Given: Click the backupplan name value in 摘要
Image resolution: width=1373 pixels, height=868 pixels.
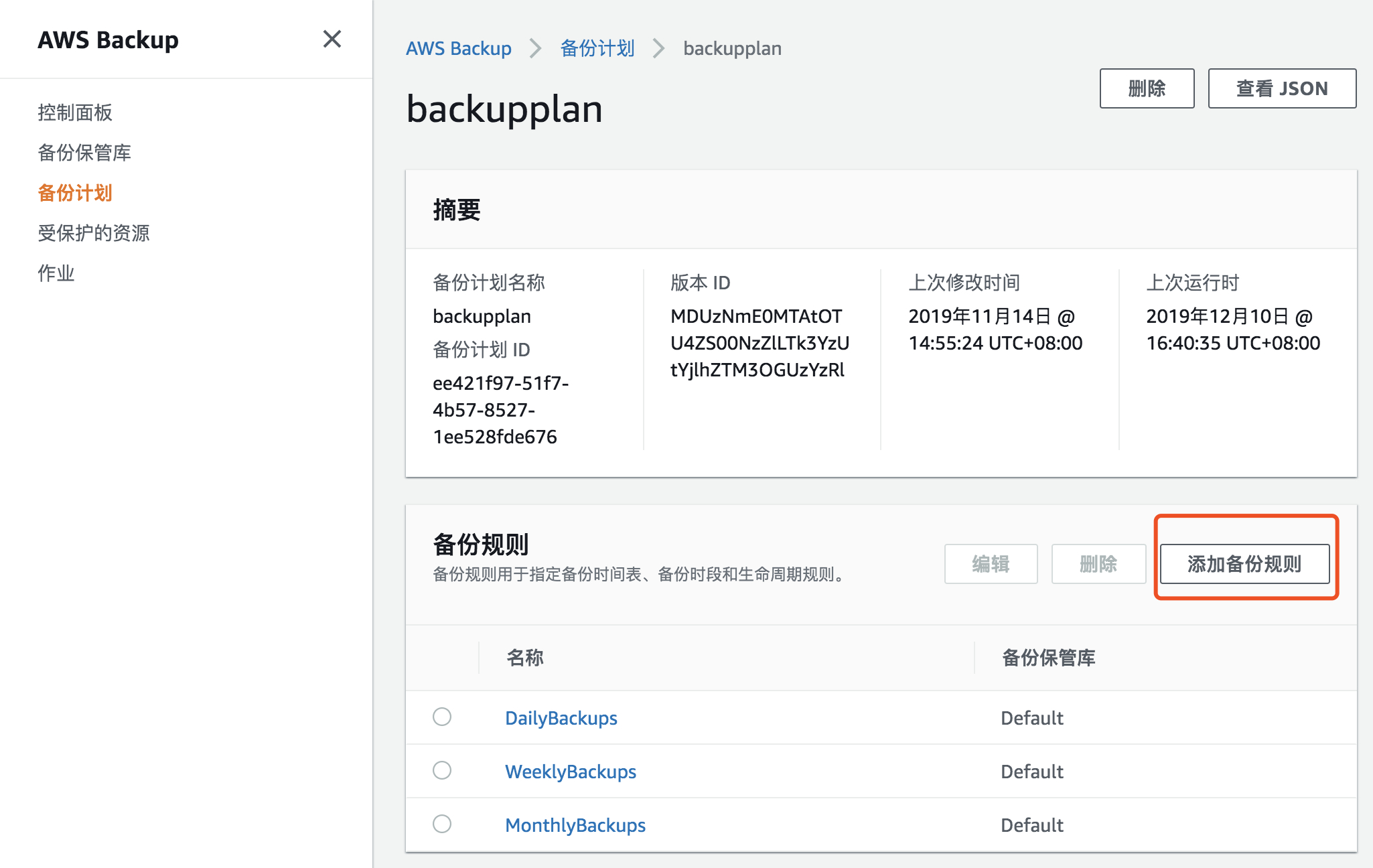Looking at the screenshot, I should [x=482, y=316].
